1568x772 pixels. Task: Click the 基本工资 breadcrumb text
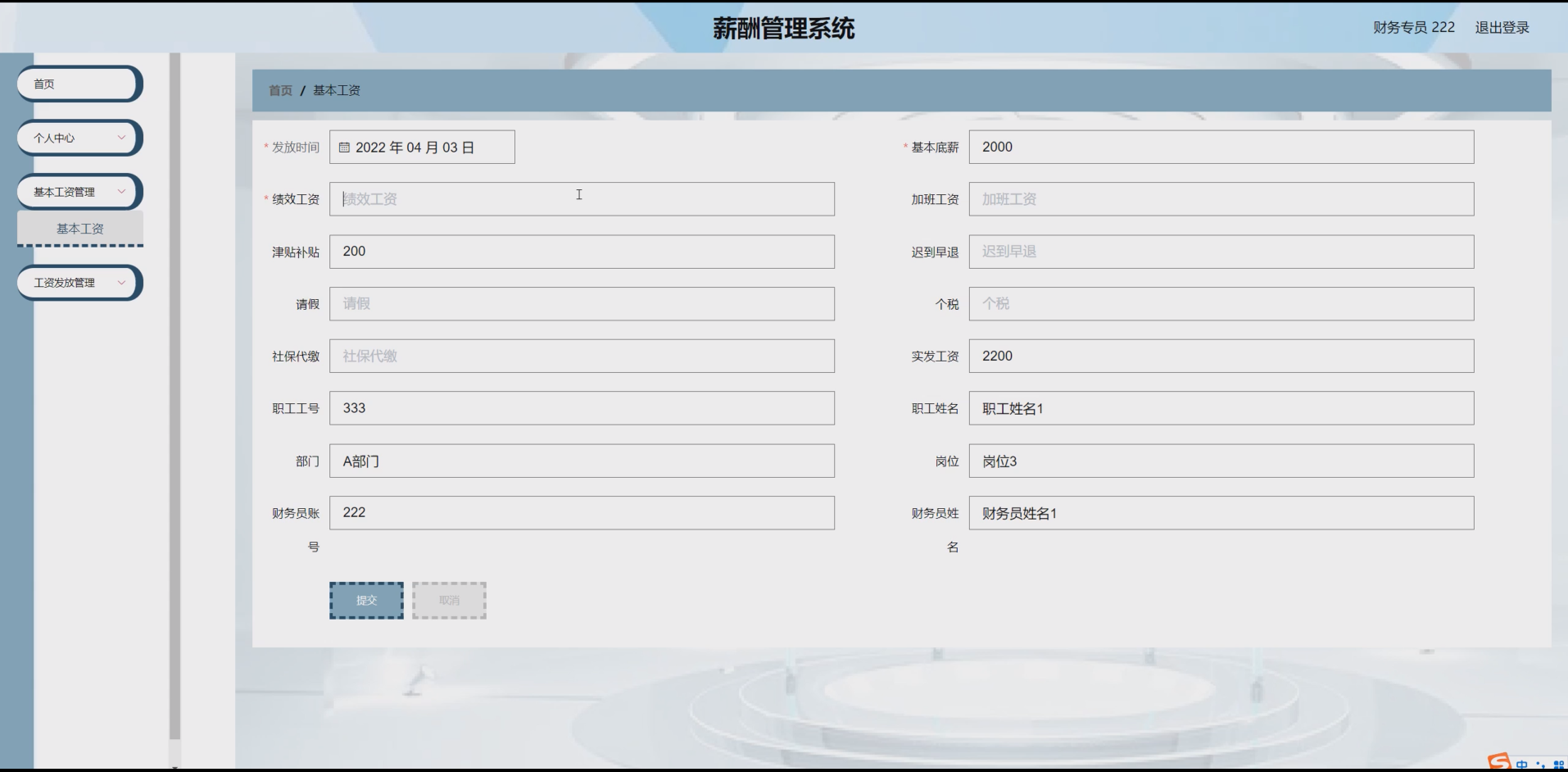[337, 90]
